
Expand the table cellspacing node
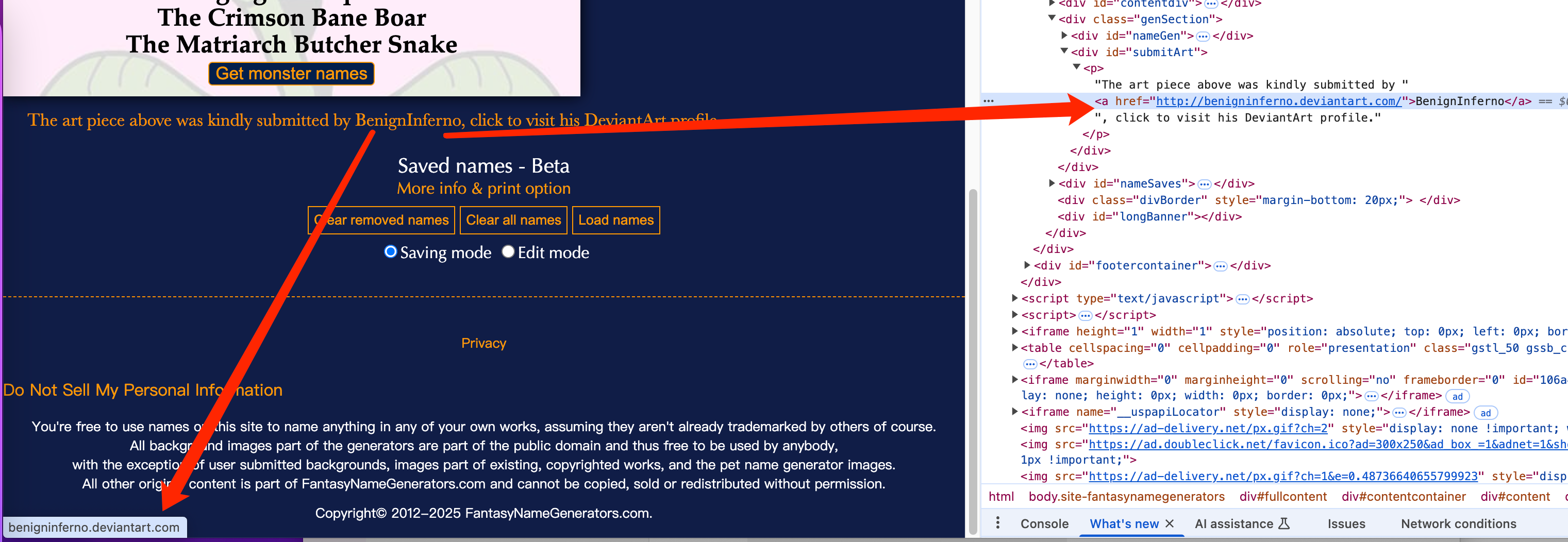pyautogui.click(x=1014, y=347)
